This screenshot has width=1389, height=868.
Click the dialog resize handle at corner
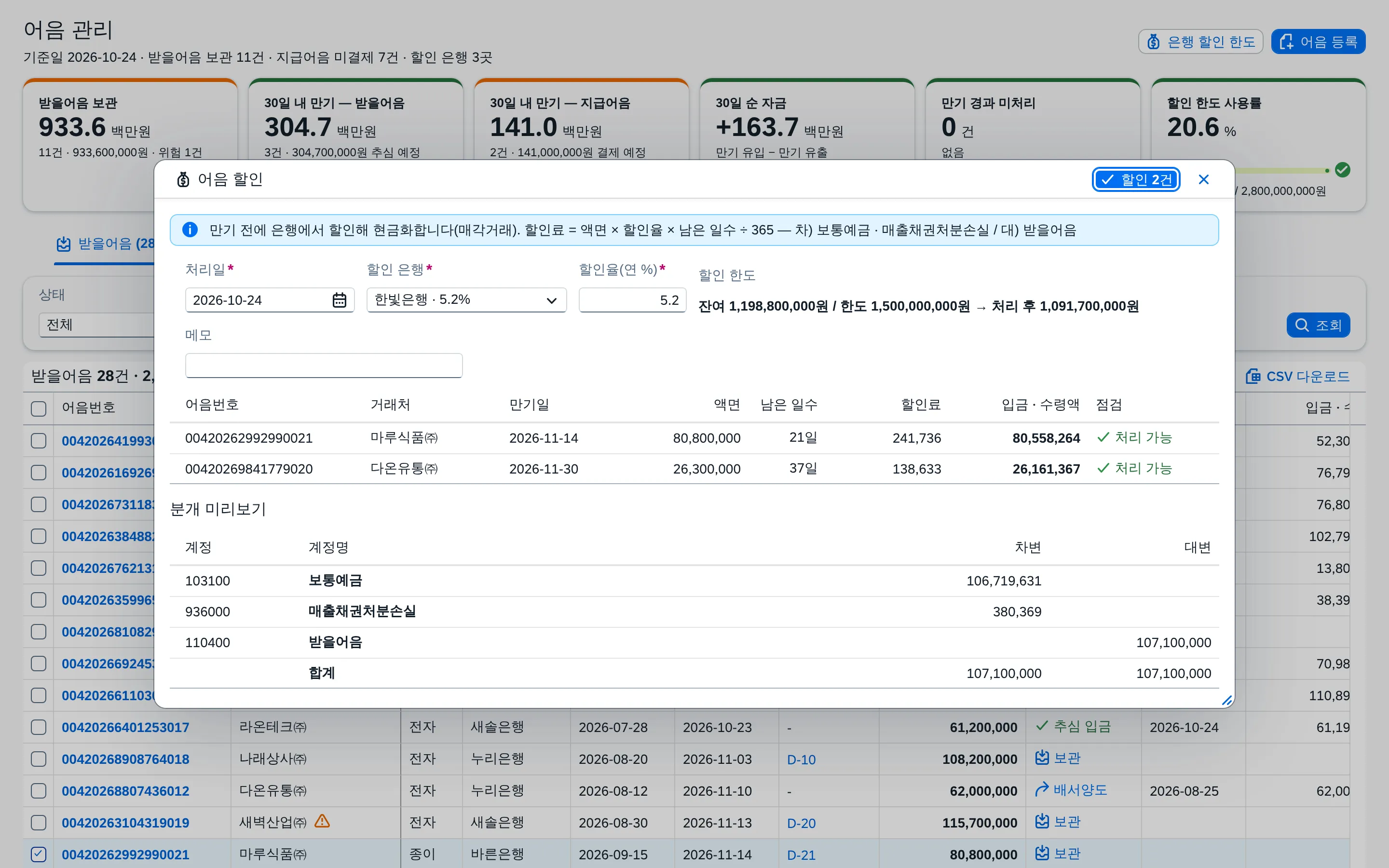coord(1226,700)
